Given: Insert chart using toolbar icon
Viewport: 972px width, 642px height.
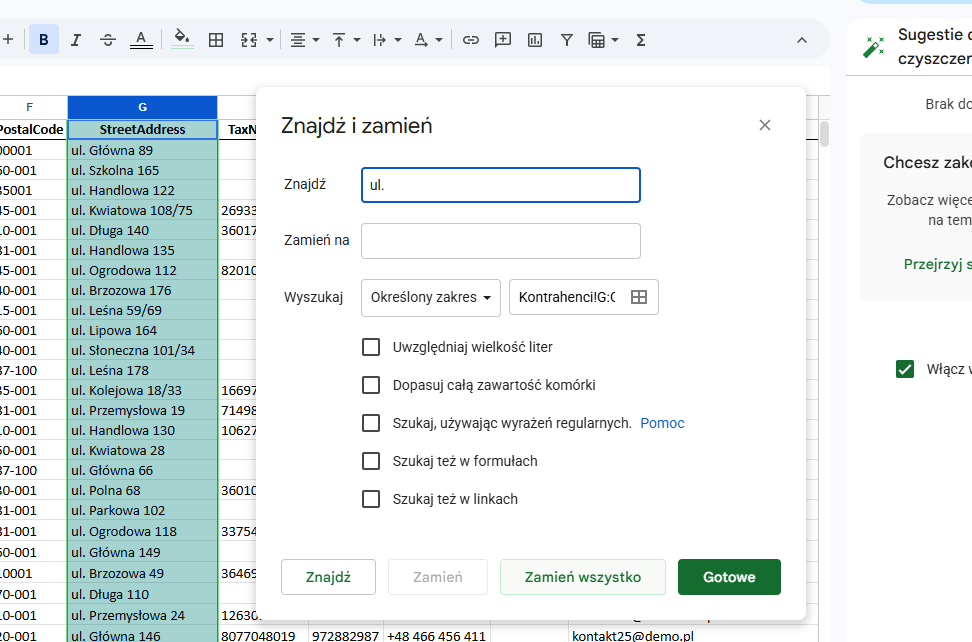Looking at the screenshot, I should [534, 40].
